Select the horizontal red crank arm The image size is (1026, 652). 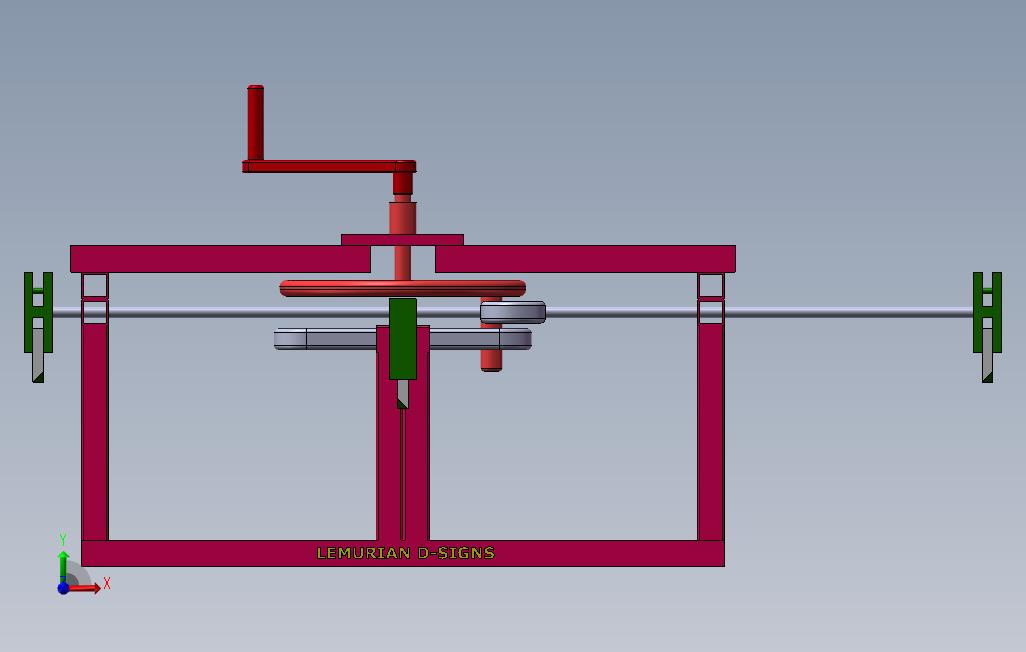[328, 166]
